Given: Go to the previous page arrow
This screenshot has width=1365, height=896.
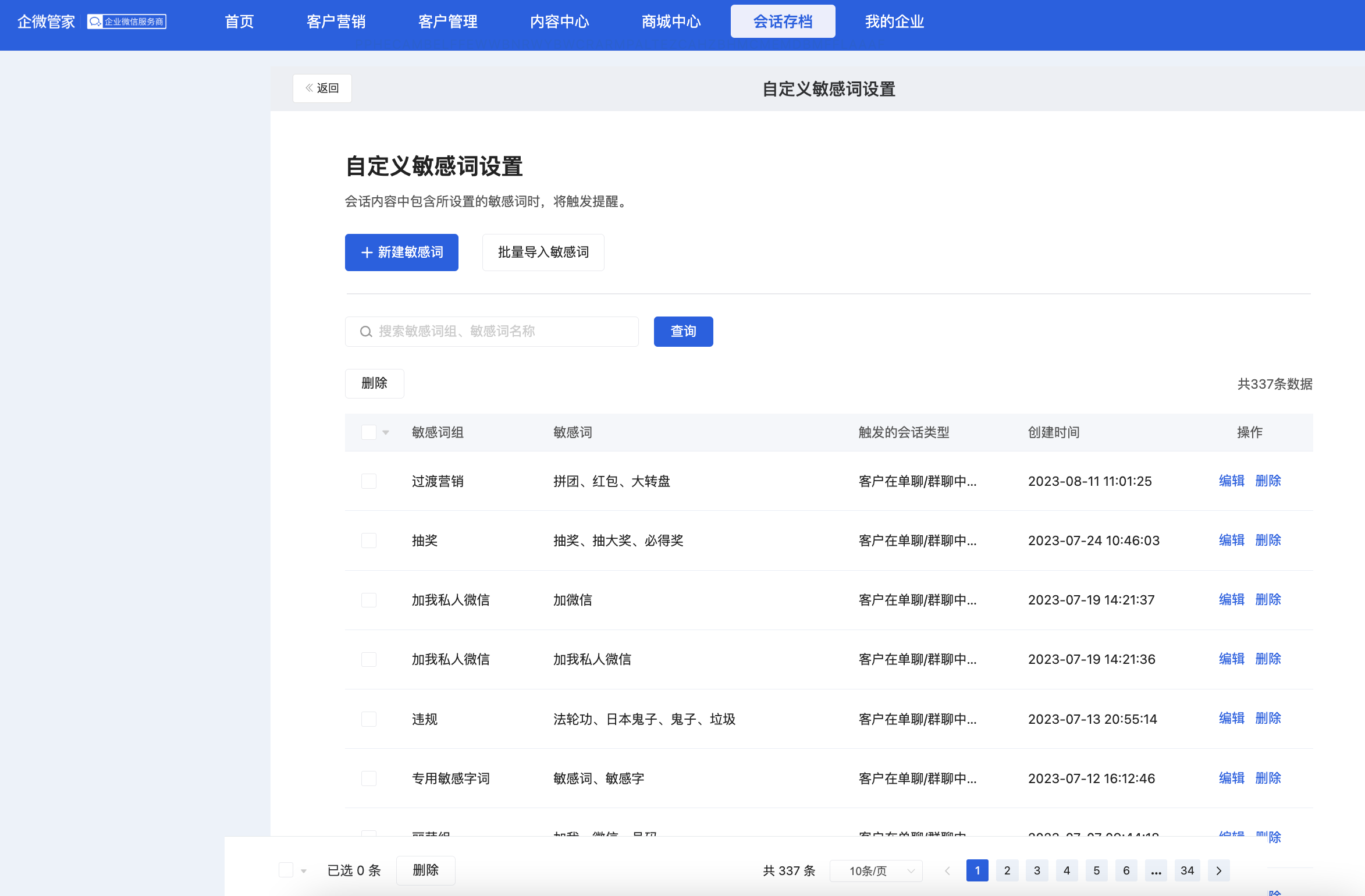Looking at the screenshot, I should tap(947, 870).
